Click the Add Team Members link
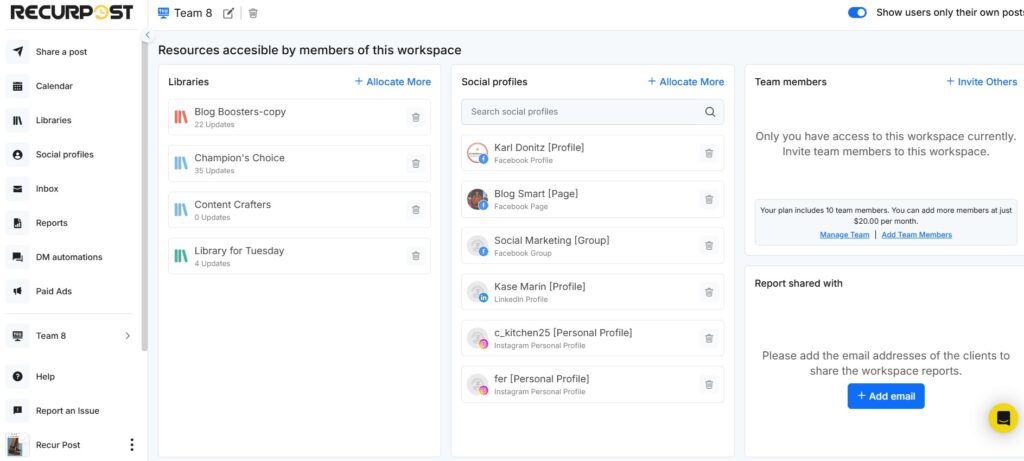The width and height of the screenshot is (1024, 461). click(x=916, y=234)
